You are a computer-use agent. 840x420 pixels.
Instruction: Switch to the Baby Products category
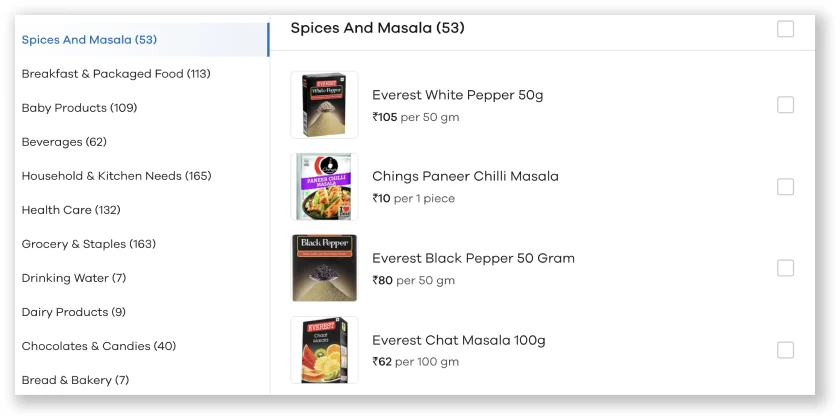click(x=79, y=108)
